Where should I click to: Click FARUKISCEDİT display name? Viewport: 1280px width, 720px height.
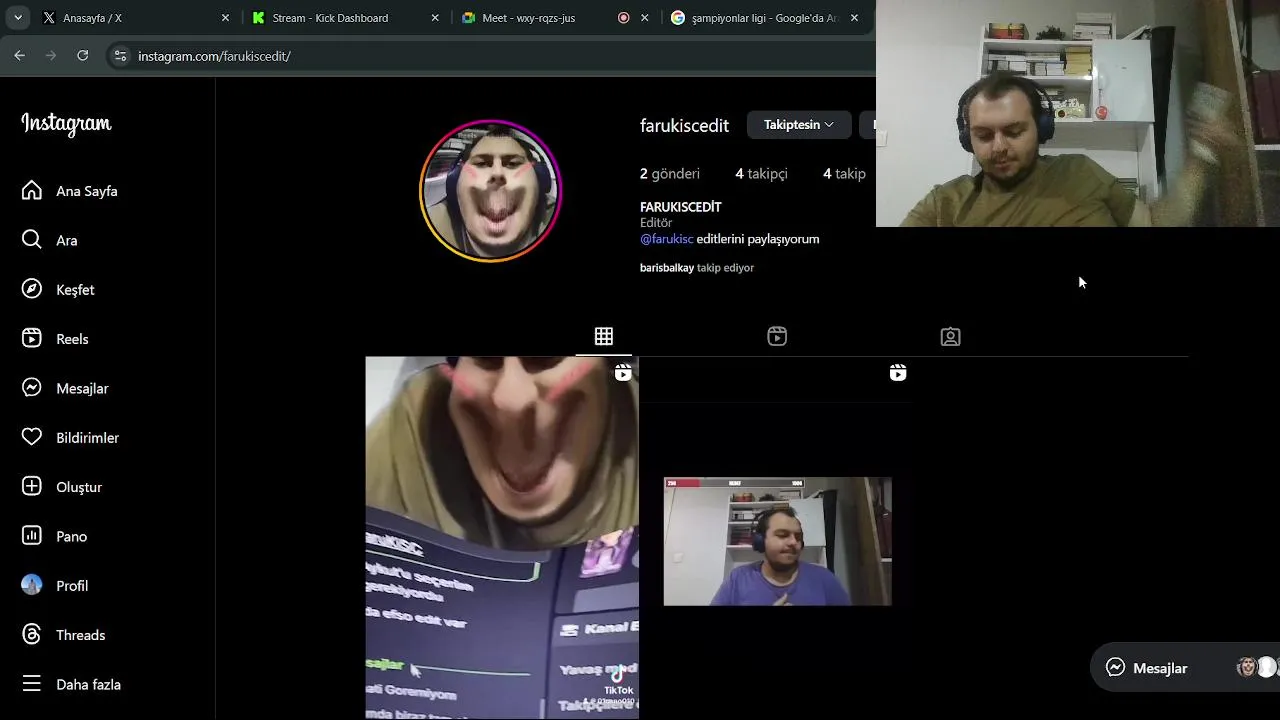pyautogui.click(x=680, y=207)
